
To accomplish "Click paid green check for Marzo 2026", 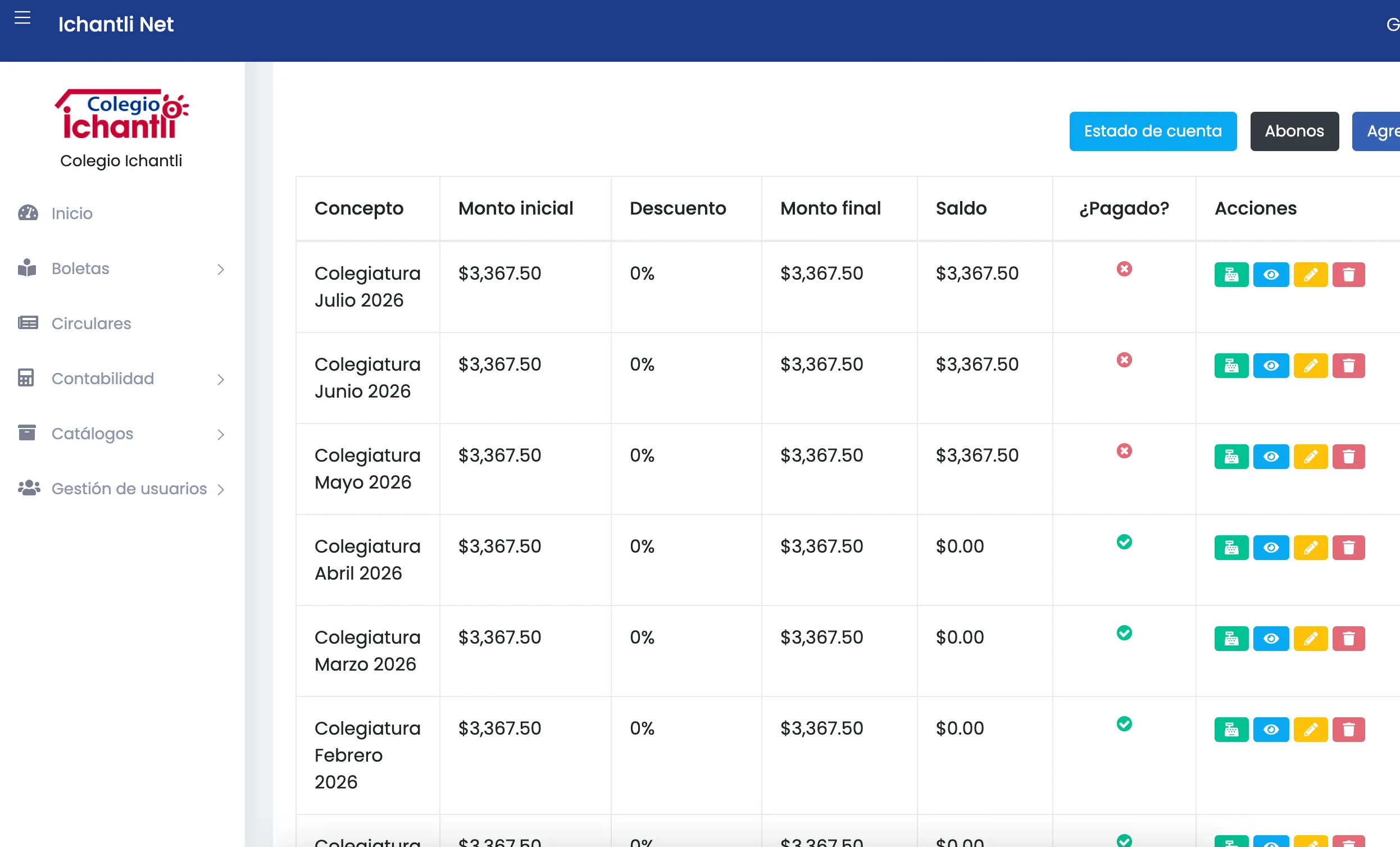I will tap(1124, 632).
